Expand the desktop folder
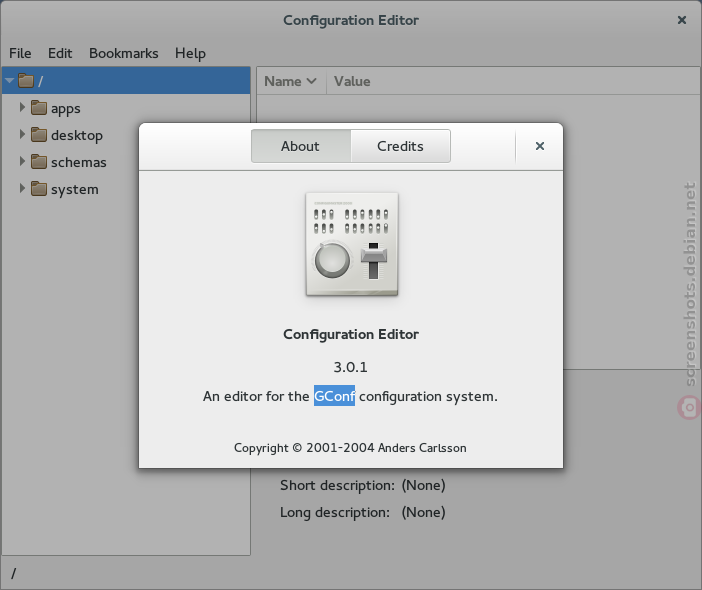 (x=22, y=134)
